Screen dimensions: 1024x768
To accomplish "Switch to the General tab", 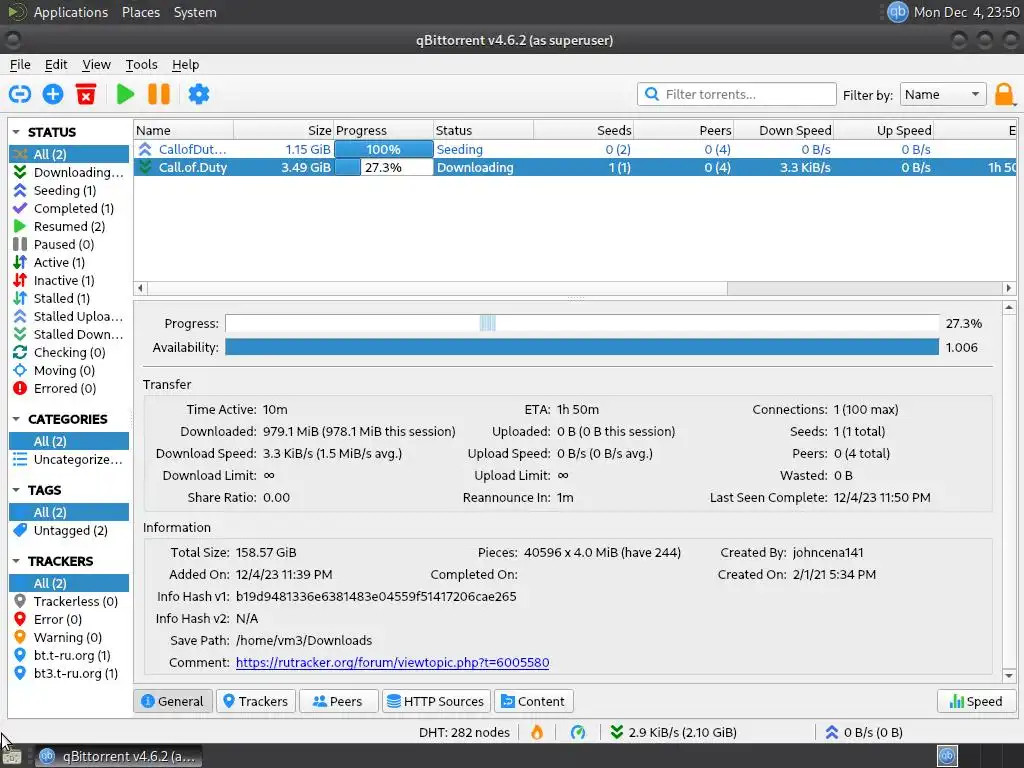I will [173, 701].
